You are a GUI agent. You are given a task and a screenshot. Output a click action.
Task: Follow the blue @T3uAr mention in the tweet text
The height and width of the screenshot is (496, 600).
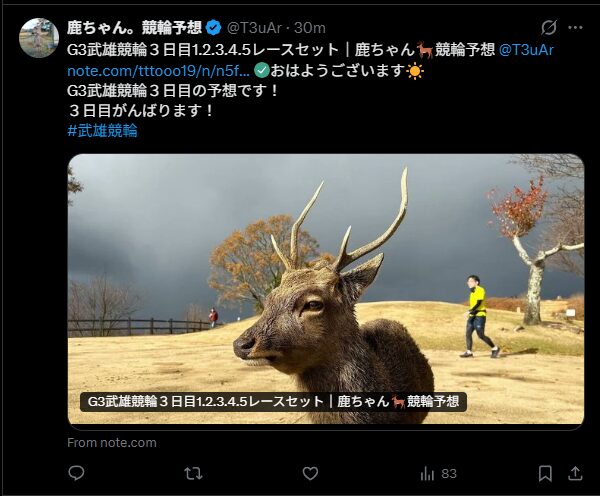[x=526, y=50]
